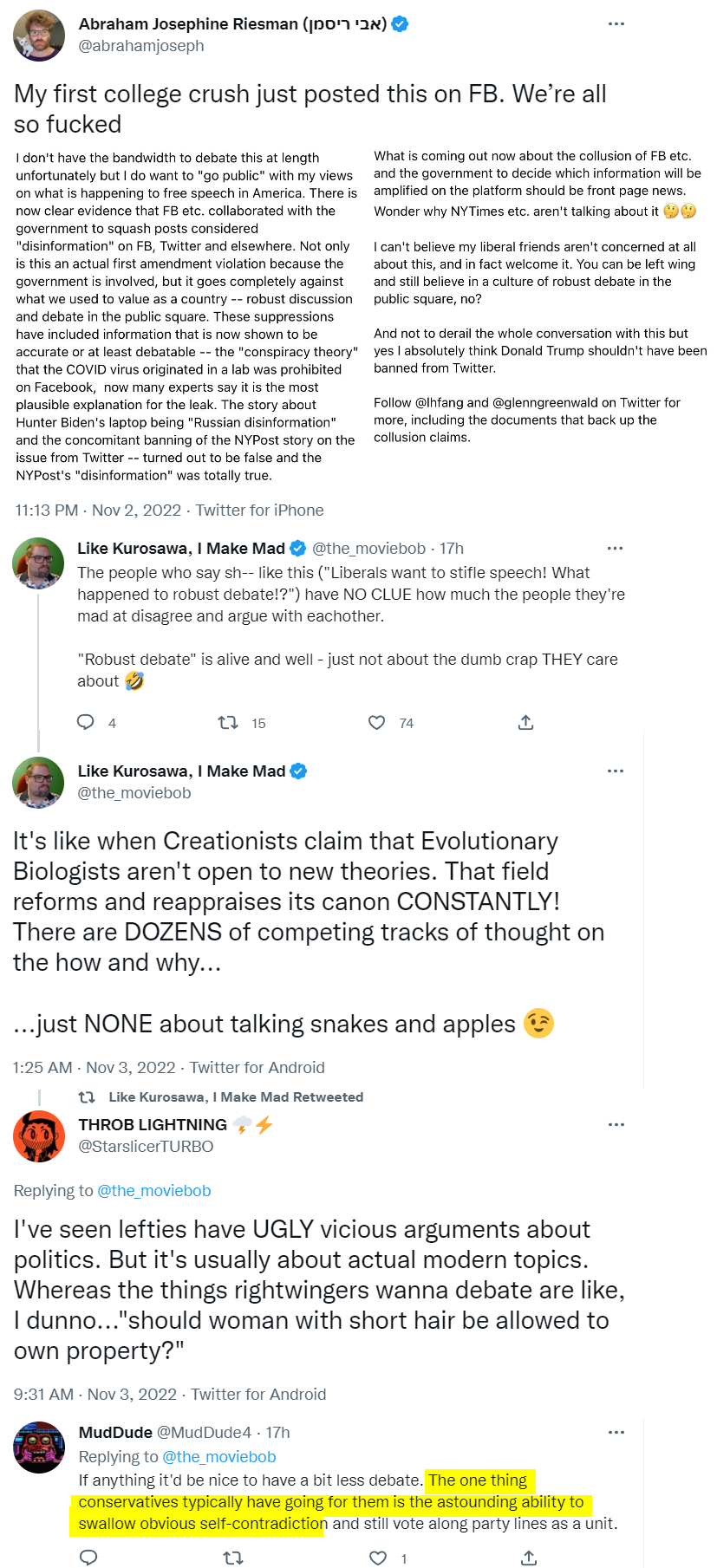
Task: Reply to MovieBob's "Robust debate" tweet
Action: (x=86, y=722)
